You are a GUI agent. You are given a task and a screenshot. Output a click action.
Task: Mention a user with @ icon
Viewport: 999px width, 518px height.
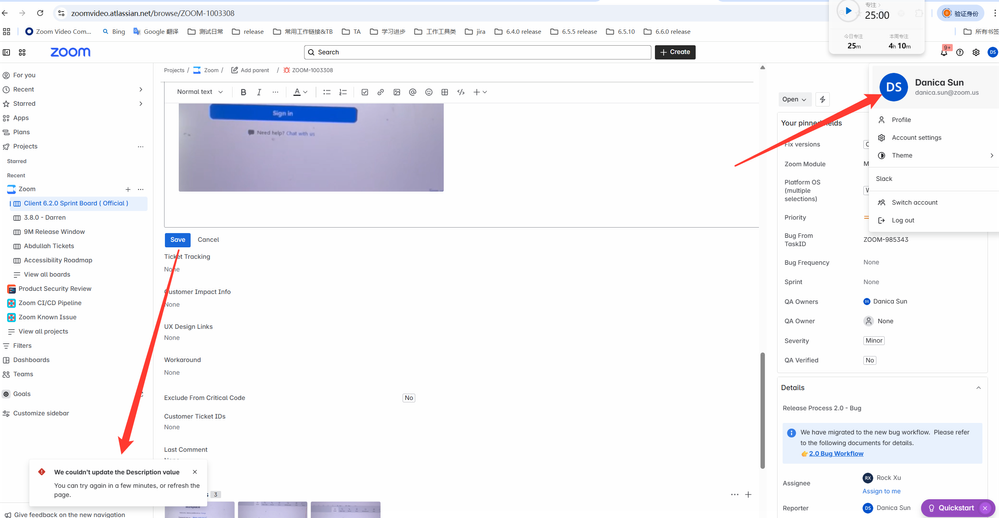(x=412, y=92)
